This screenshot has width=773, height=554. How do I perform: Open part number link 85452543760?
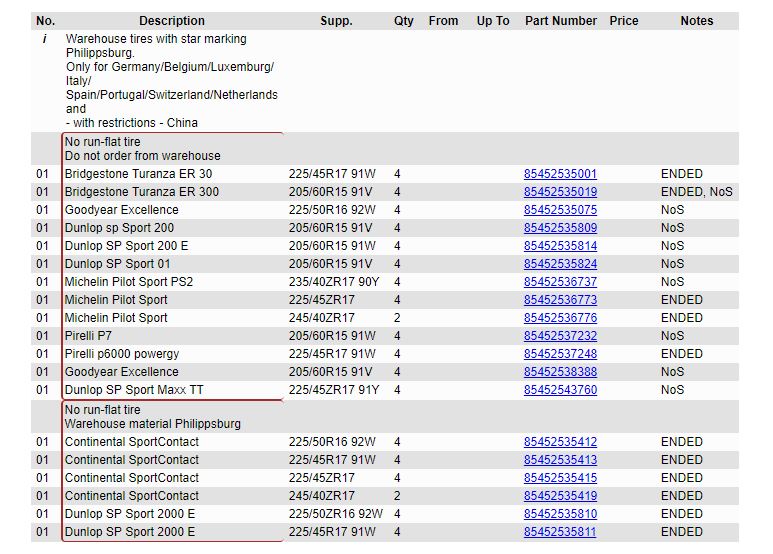click(560, 390)
